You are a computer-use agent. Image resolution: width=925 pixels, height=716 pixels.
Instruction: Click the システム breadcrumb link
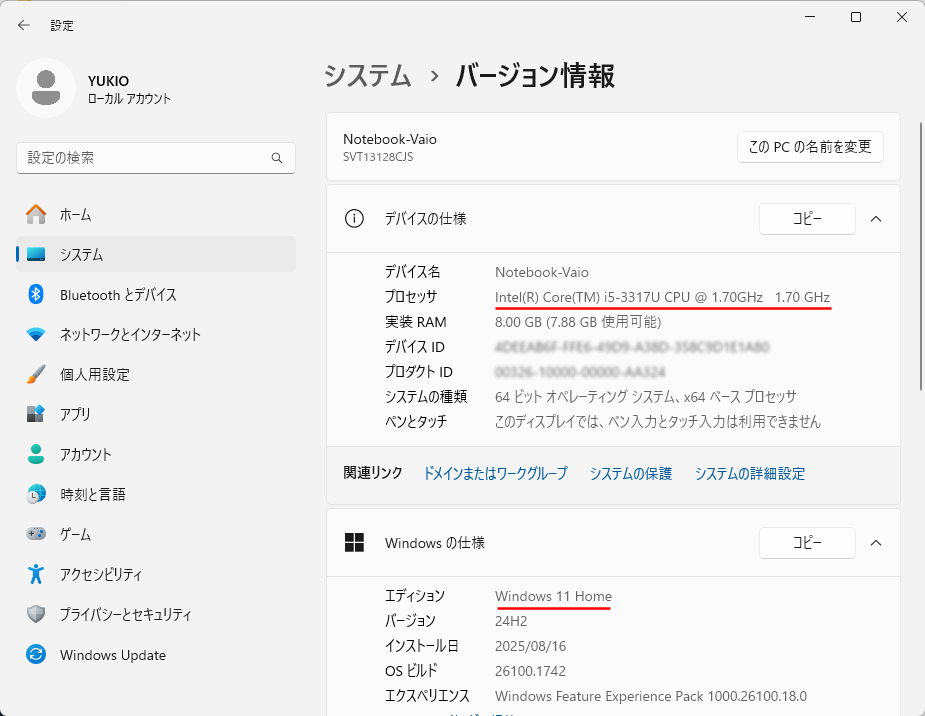tap(367, 76)
